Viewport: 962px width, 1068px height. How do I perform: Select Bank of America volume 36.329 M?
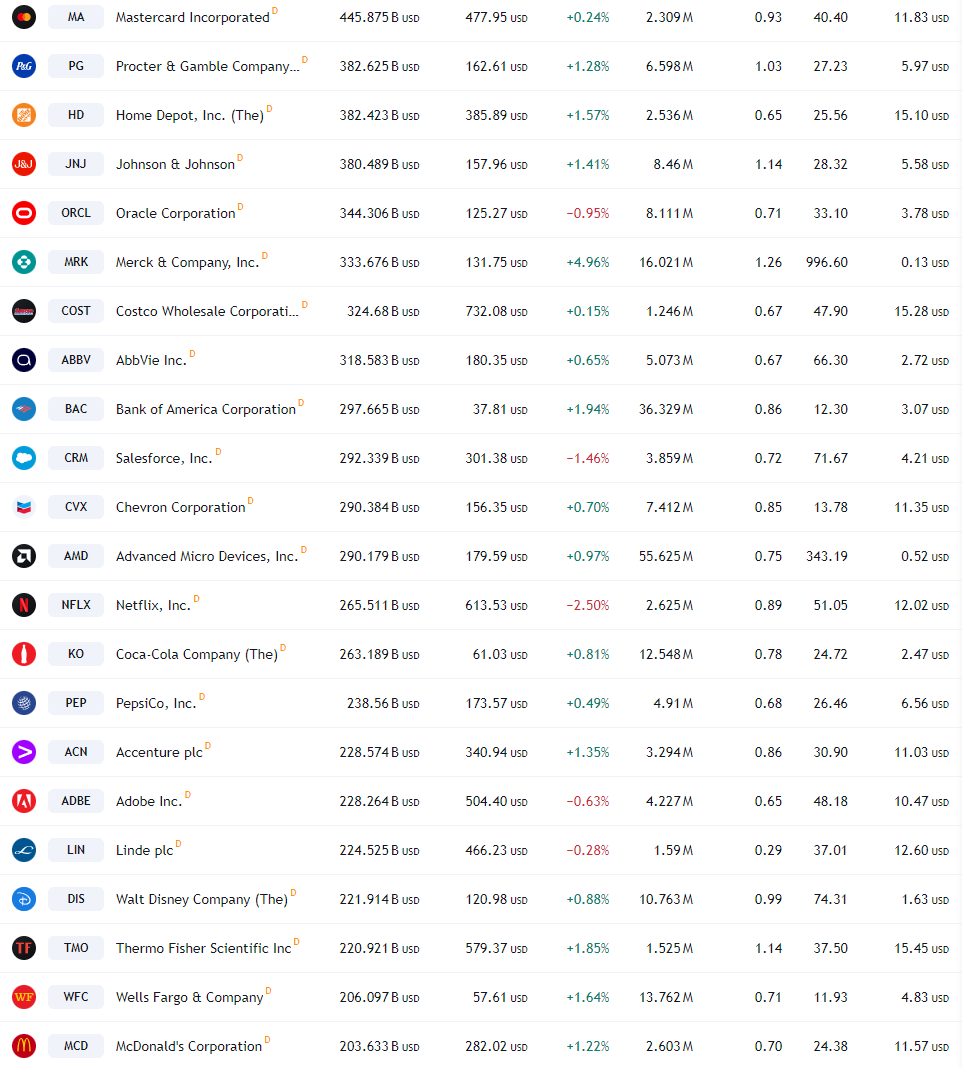pos(666,409)
